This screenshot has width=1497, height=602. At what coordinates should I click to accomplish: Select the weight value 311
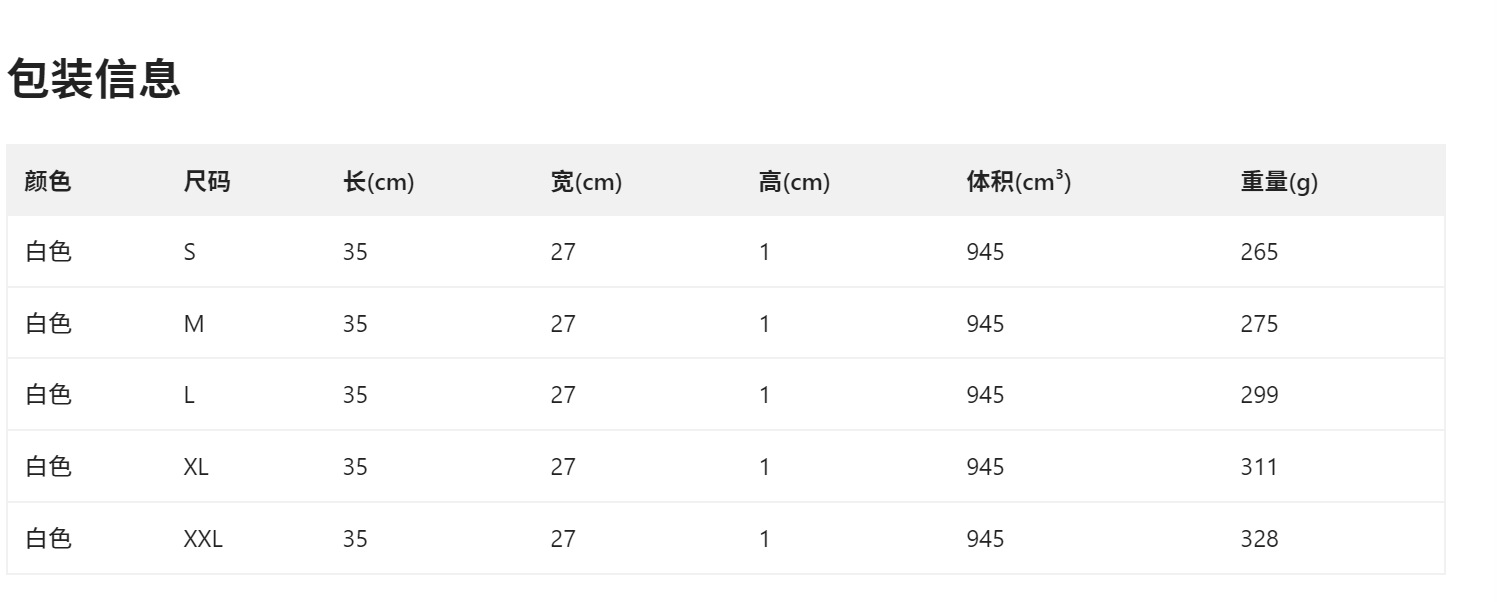(x=1259, y=467)
